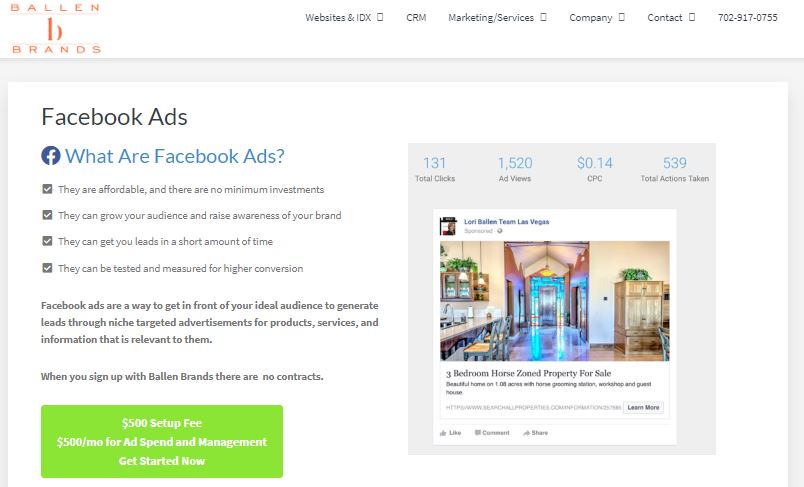This screenshot has width=804, height=487.
Task: Click the checkmark beside 'tested and measured'
Action: [x=47, y=268]
